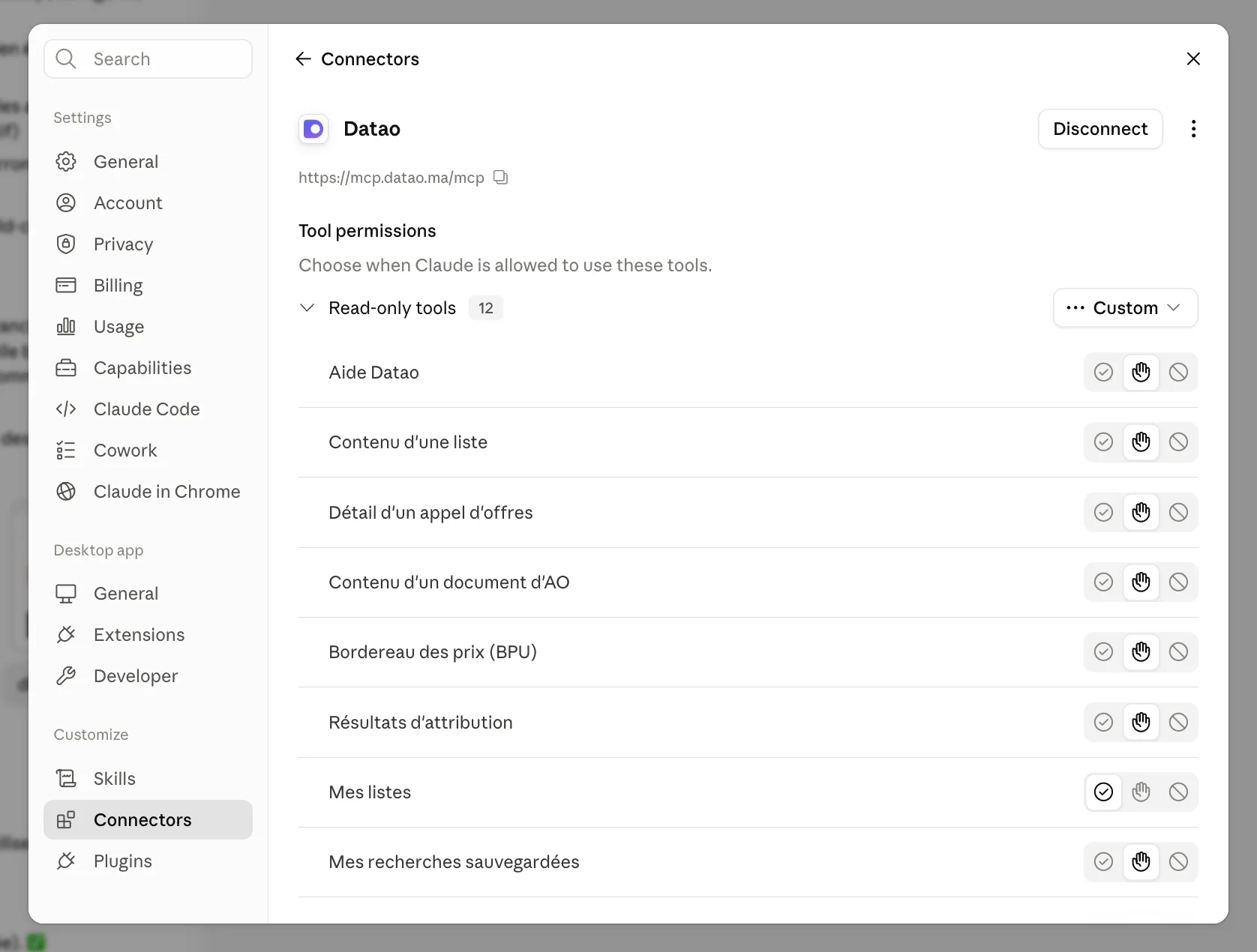Always allow Contenu d'une liste
This screenshot has height=952, width=1257.
[x=1103, y=442]
